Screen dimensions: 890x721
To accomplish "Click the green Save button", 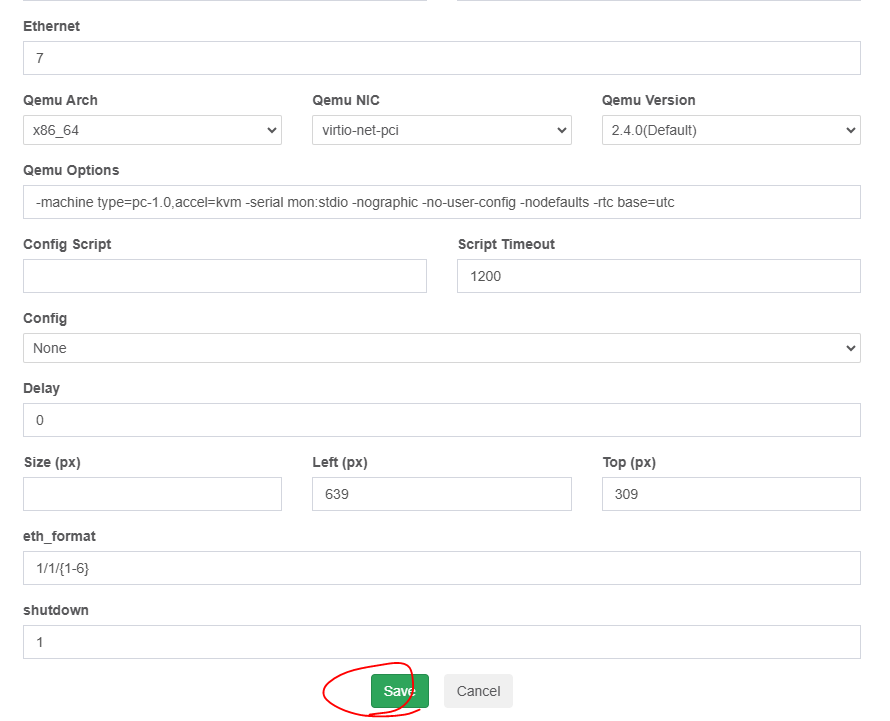I will coord(400,691).
